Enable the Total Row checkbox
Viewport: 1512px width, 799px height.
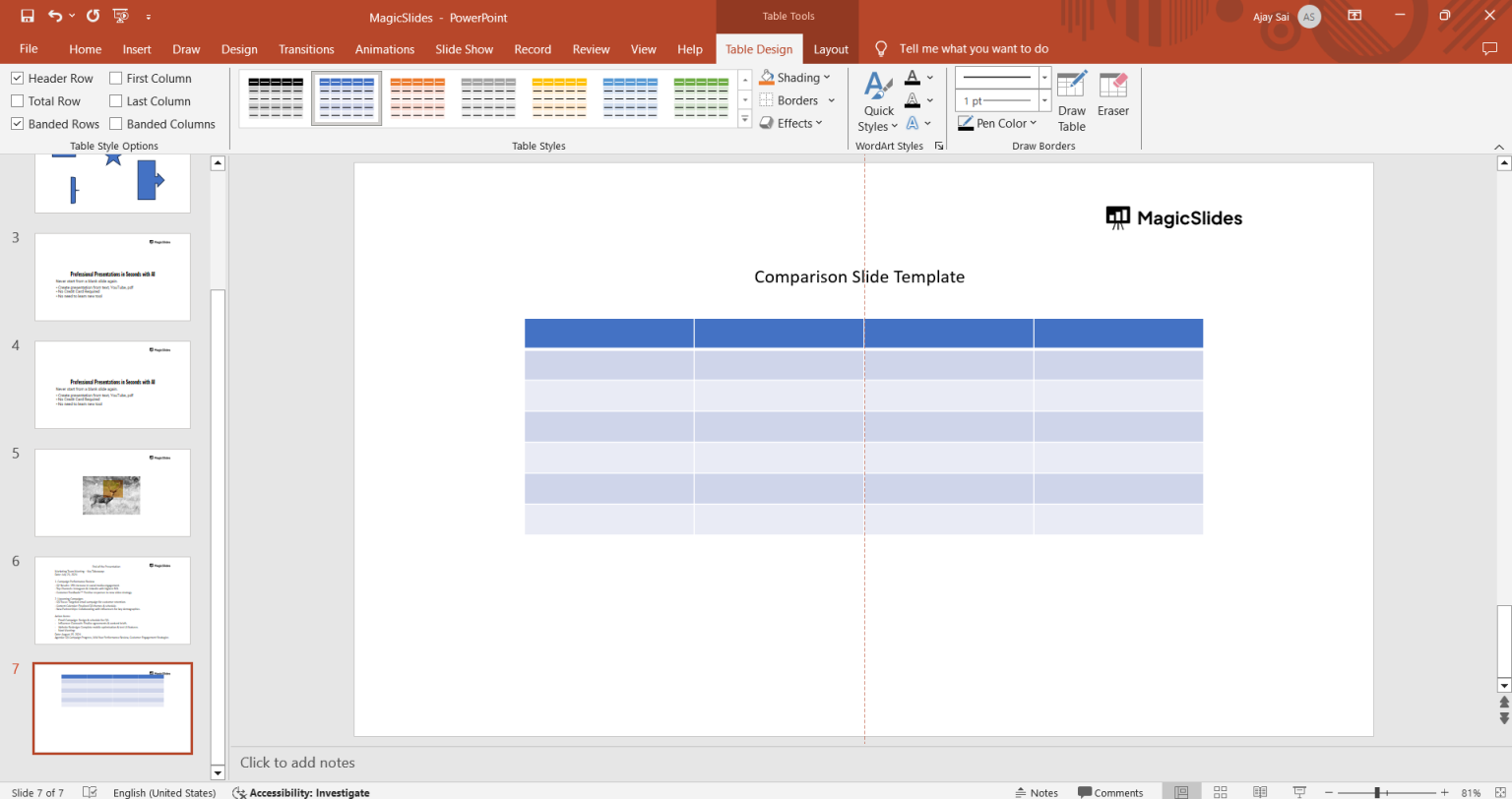coord(17,100)
